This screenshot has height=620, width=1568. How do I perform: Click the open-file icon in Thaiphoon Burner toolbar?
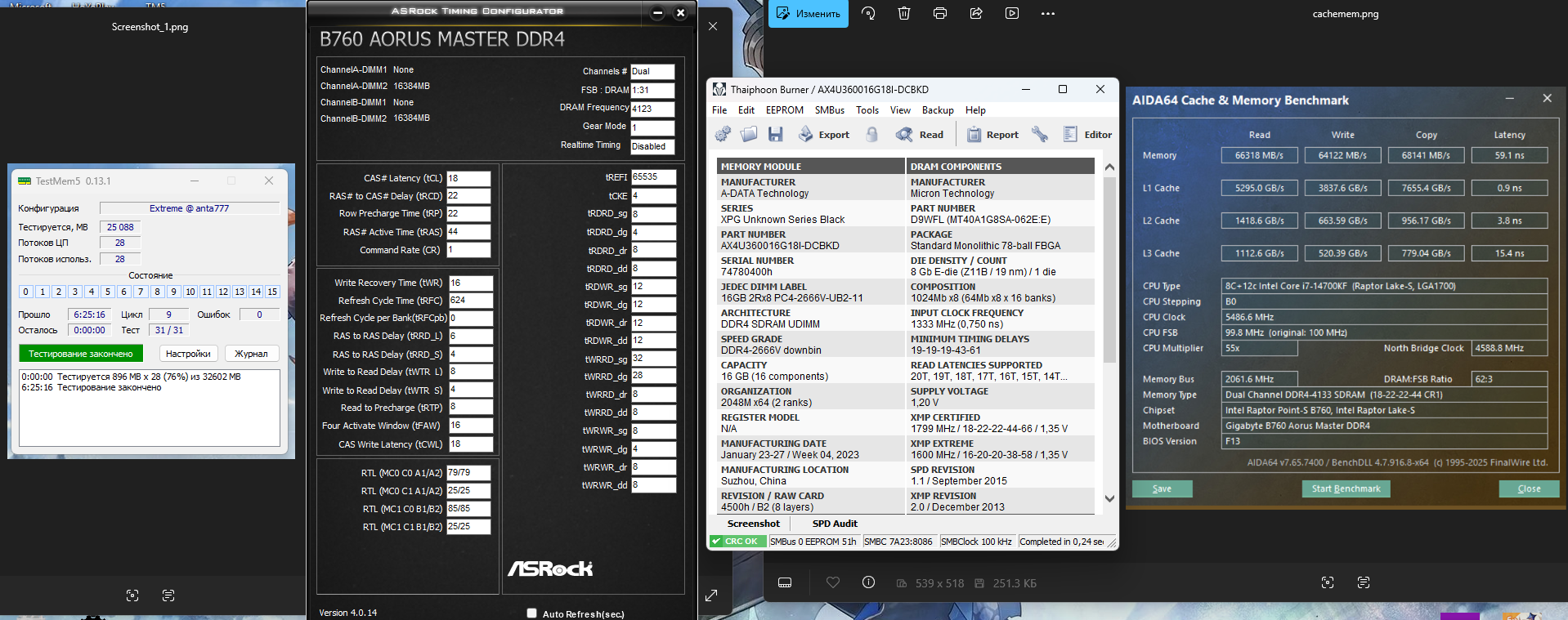tap(749, 134)
